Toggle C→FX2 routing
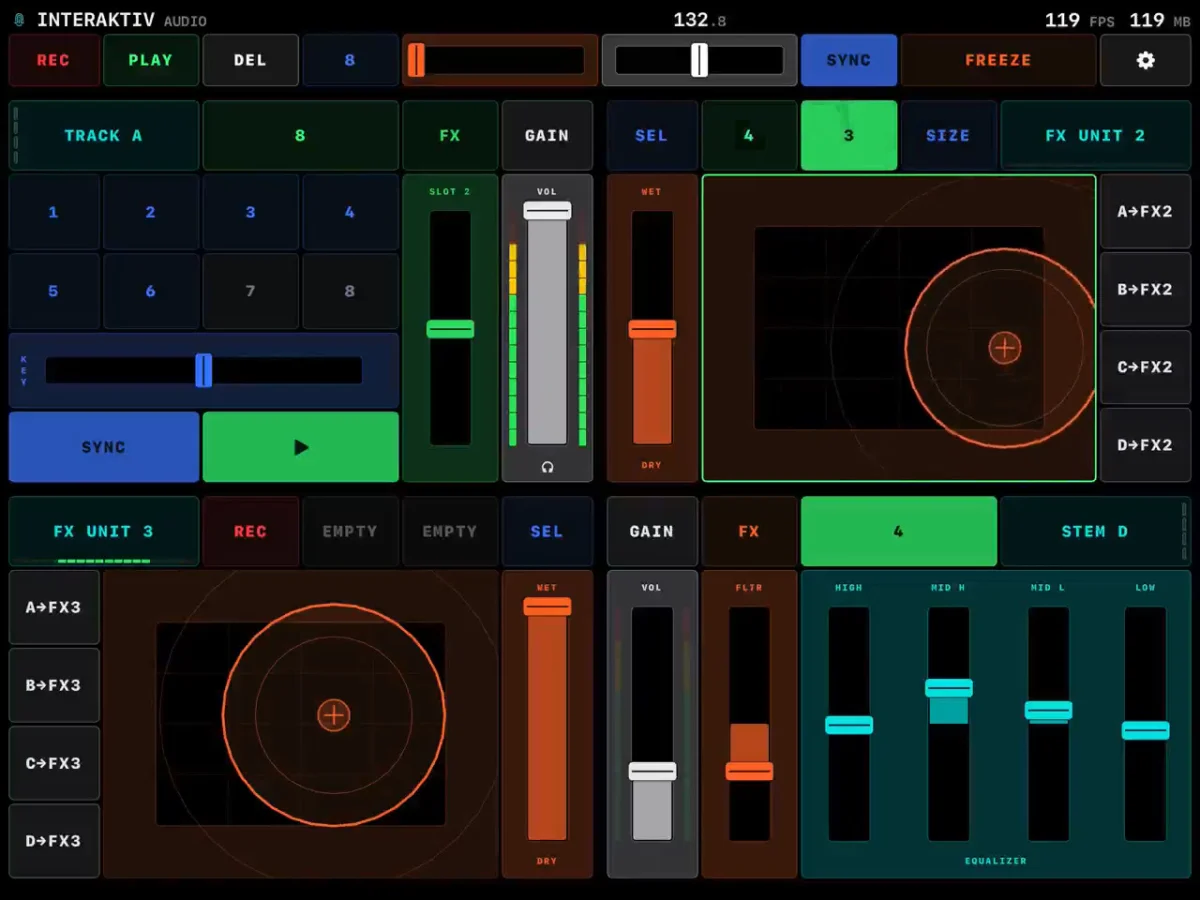 1146,367
